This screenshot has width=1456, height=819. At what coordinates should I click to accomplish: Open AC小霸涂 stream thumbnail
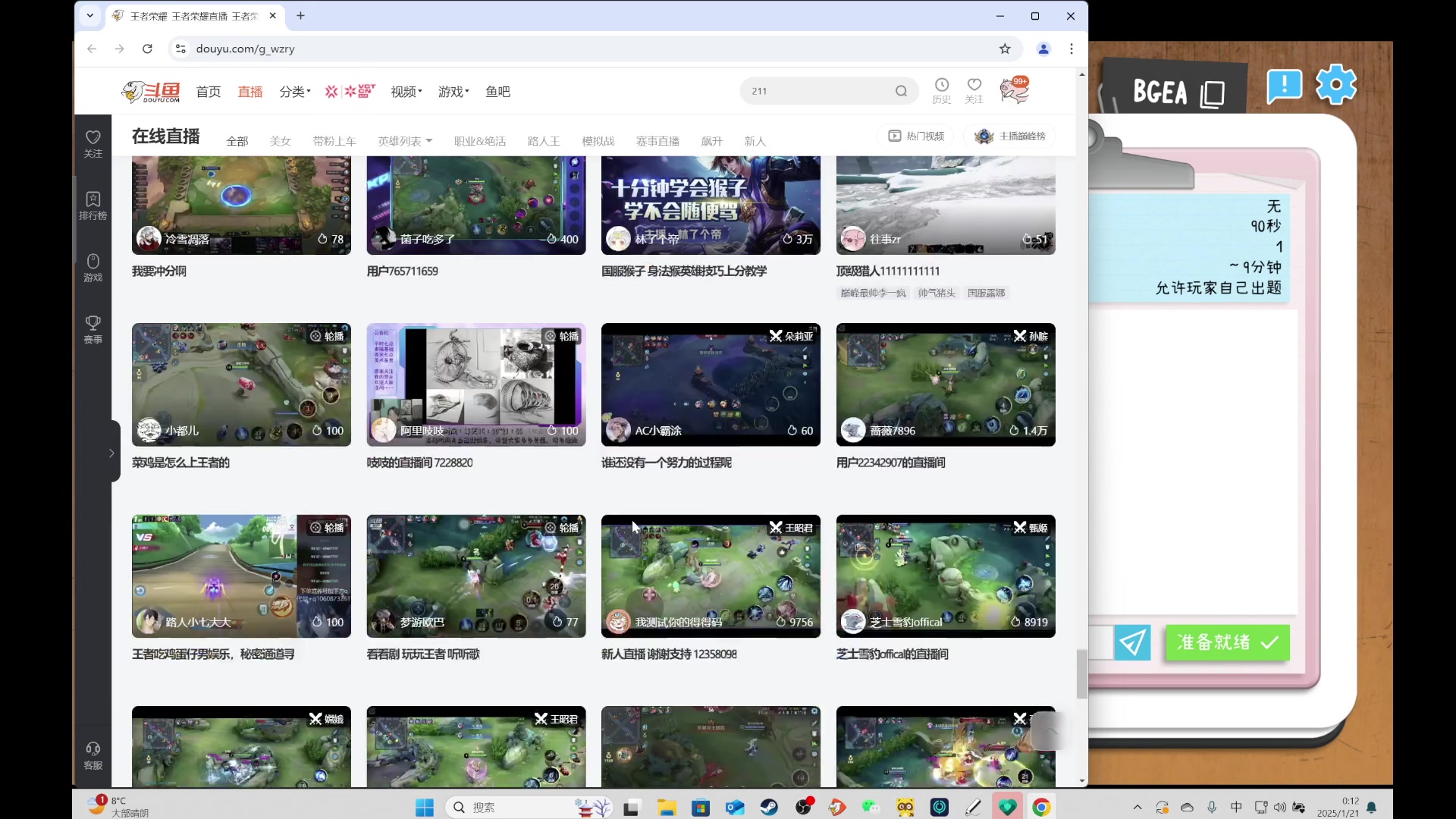pos(711,384)
